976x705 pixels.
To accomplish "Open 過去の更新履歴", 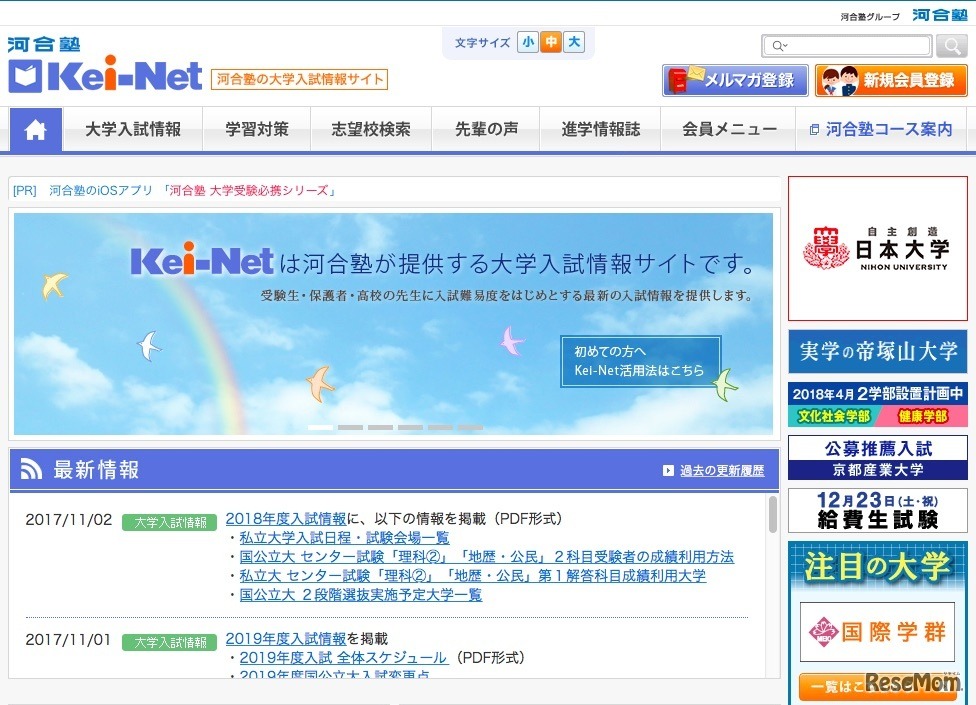I will 722,469.
